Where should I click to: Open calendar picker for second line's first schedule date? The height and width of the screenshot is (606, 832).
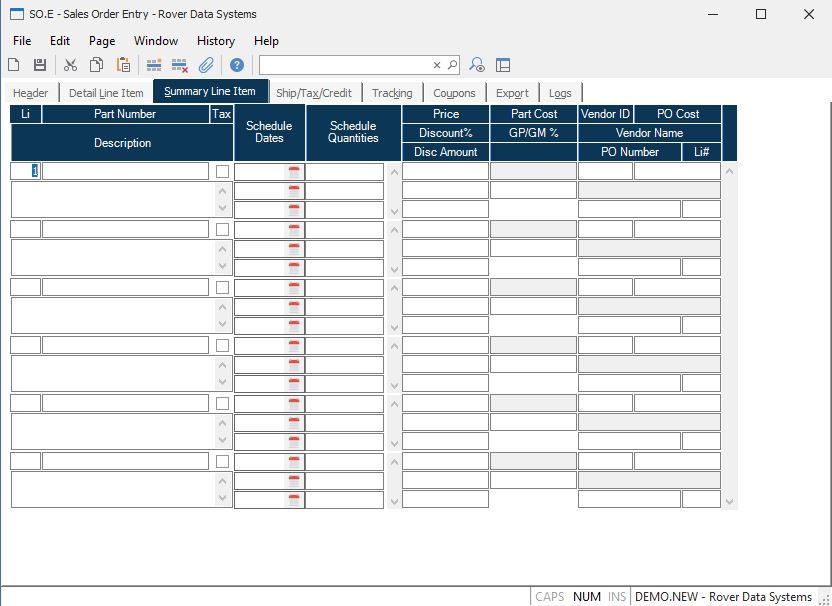294,230
